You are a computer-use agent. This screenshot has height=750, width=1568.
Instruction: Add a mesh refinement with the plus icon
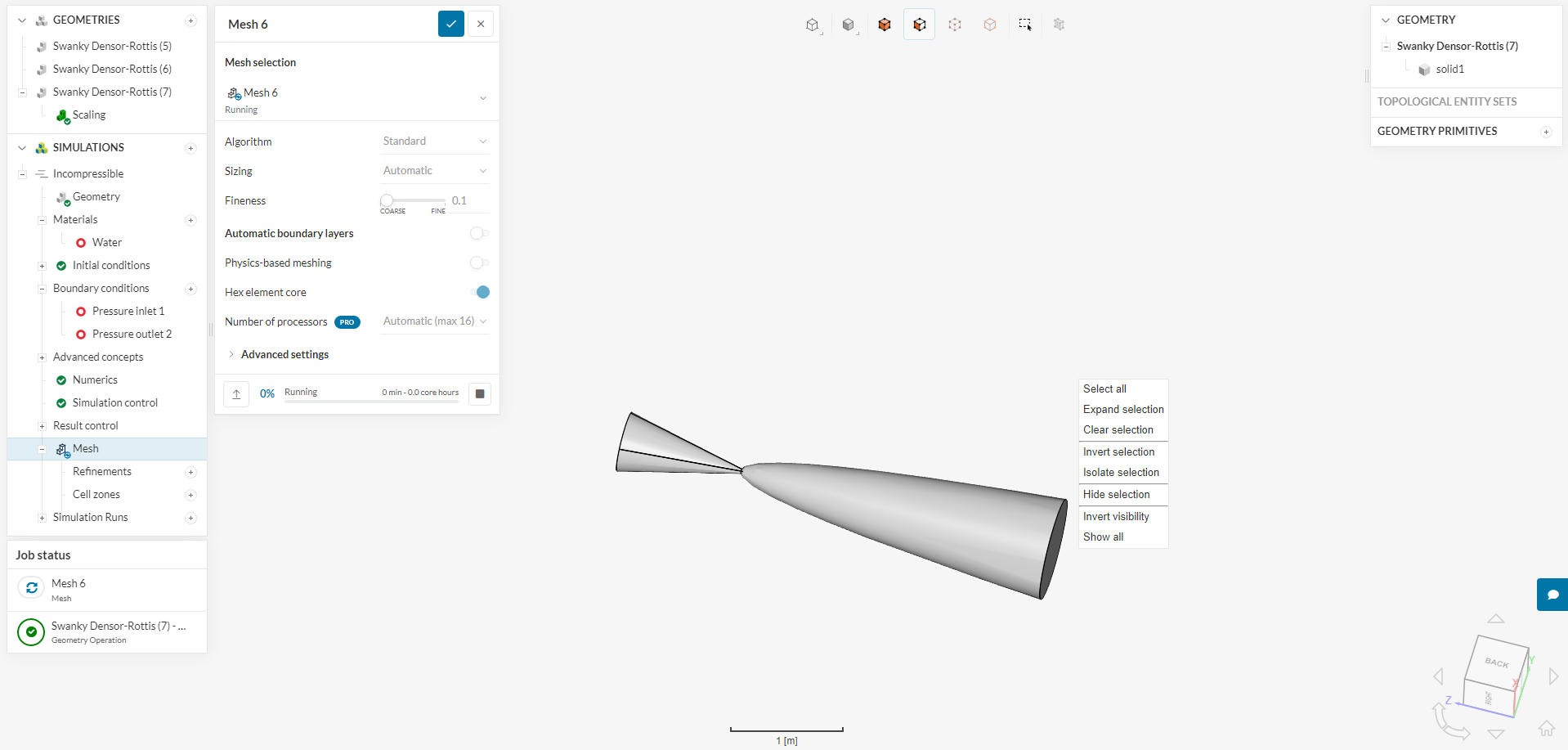(190, 472)
